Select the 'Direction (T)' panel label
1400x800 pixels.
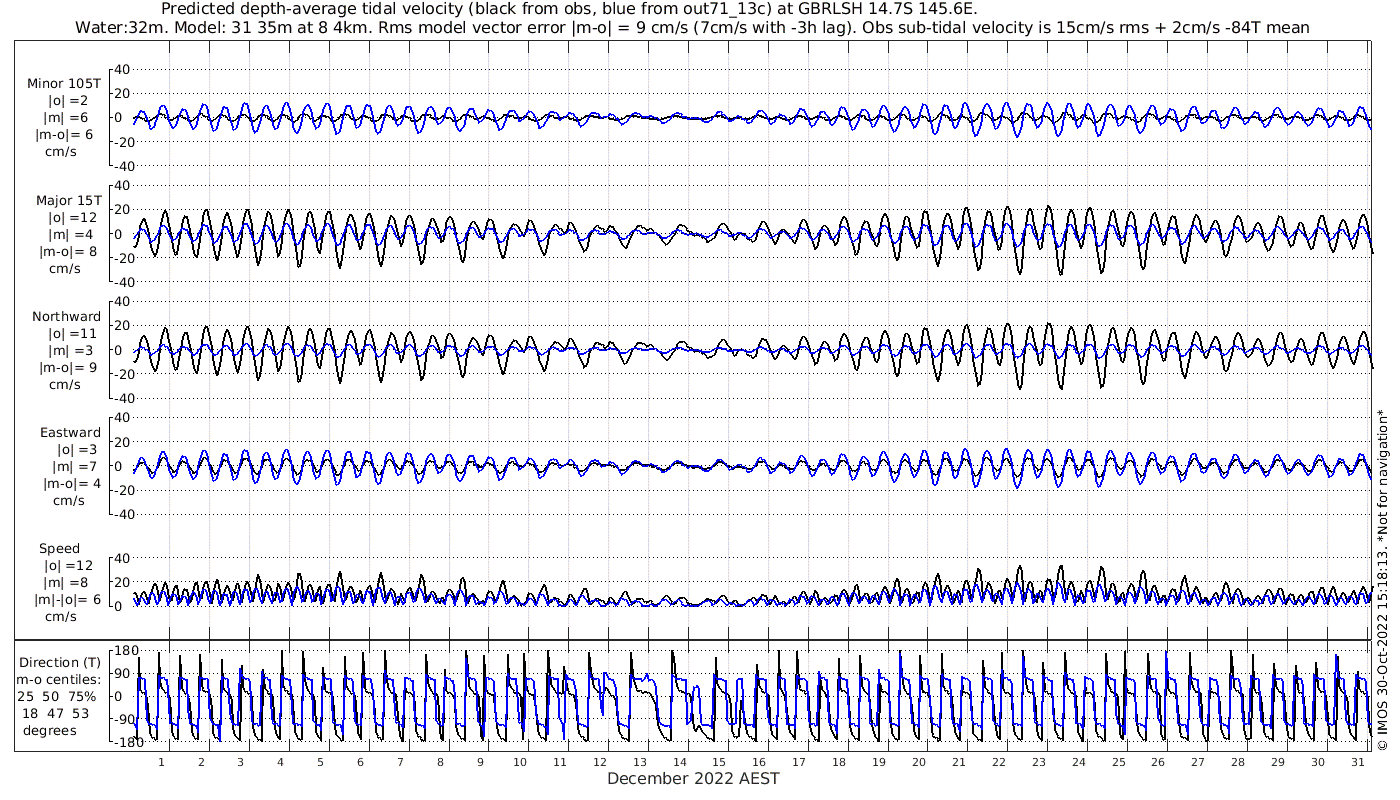click(x=60, y=663)
